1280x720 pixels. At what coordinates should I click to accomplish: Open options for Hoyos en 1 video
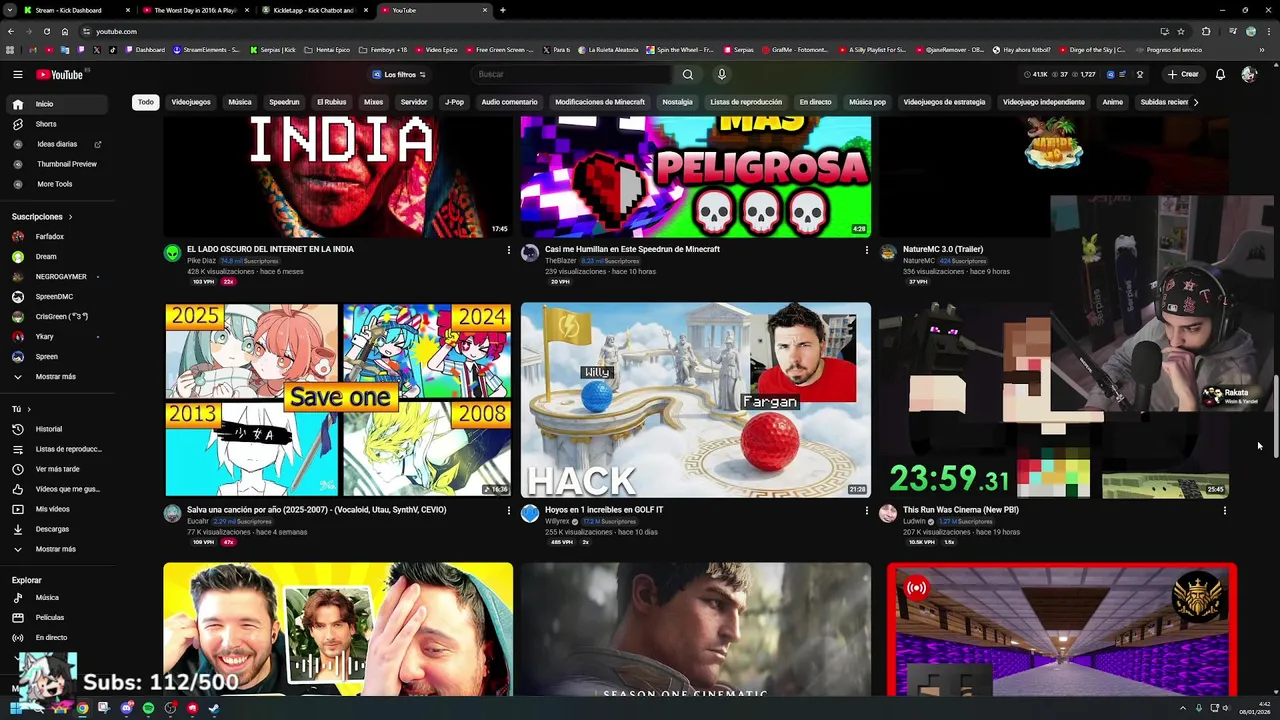[866, 511]
